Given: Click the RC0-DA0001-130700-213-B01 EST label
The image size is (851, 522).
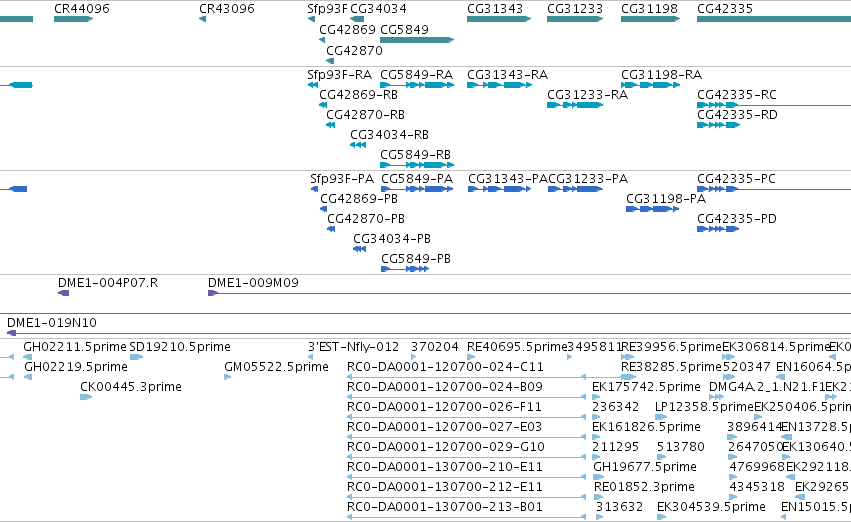Looking at the screenshot, I should [444, 507].
